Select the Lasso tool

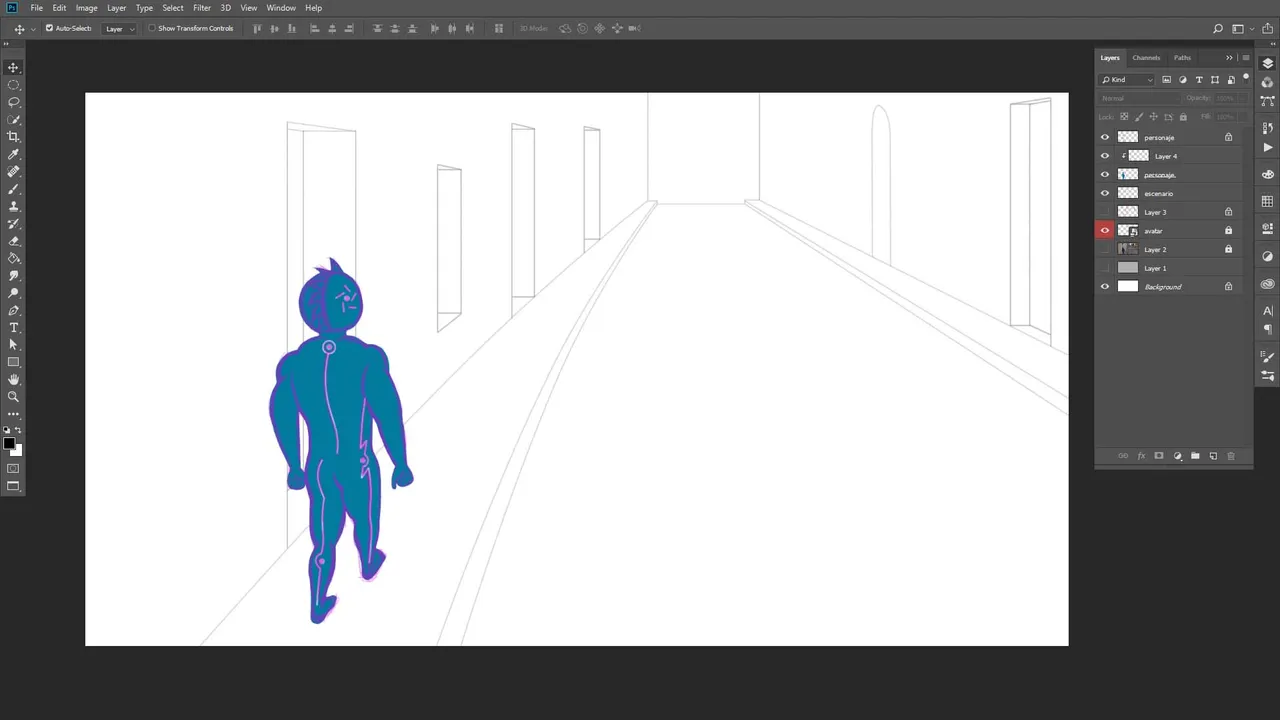point(13,102)
